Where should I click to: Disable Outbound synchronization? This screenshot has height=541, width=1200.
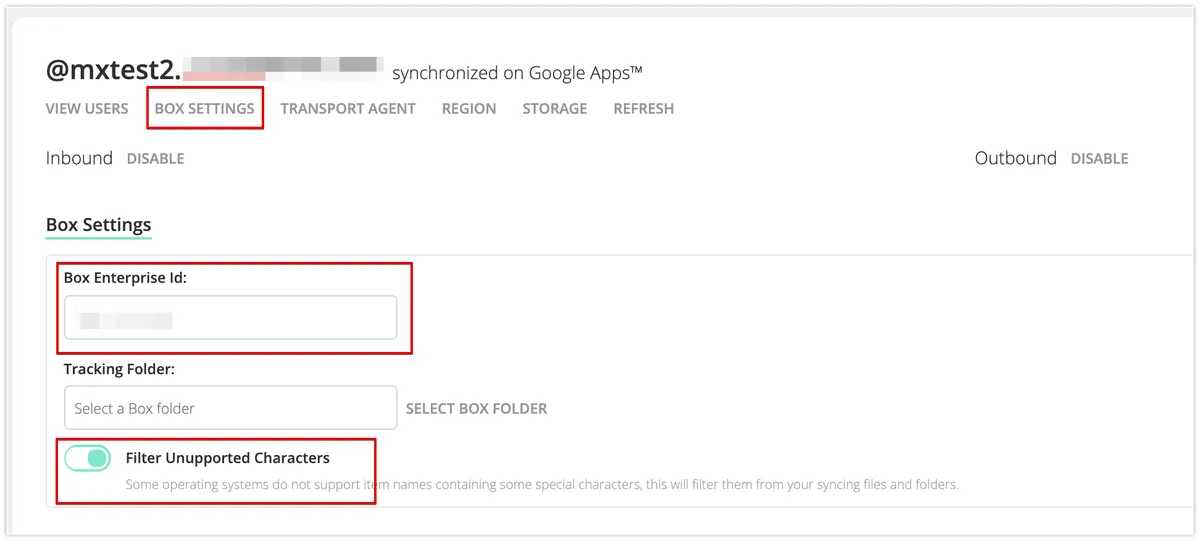[1099, 158]
